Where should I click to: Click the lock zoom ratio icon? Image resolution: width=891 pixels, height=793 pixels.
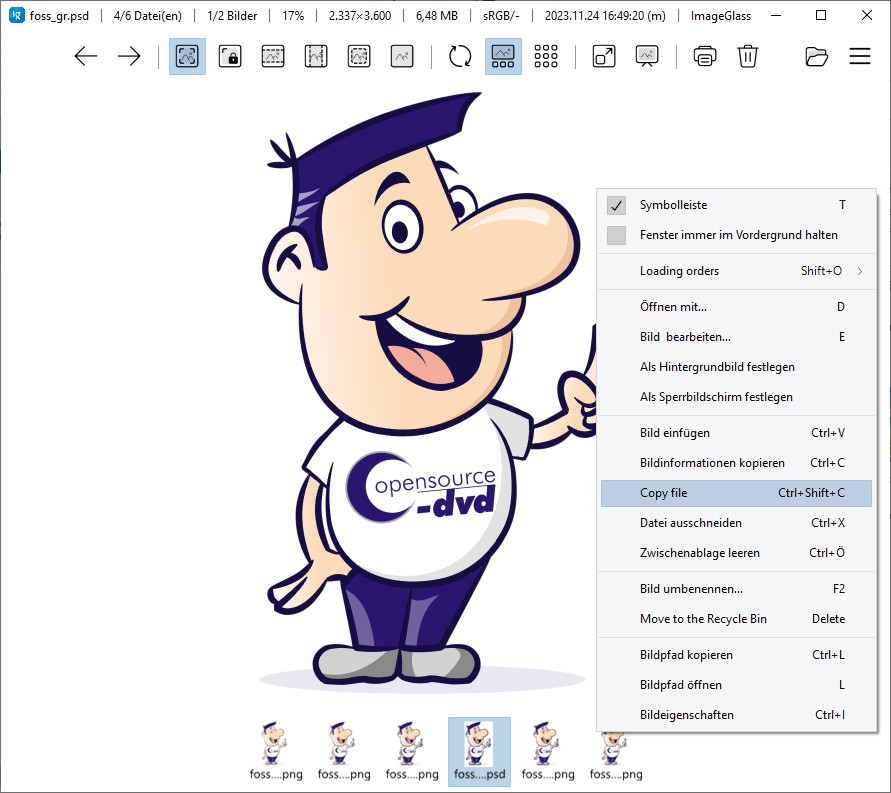pos(230,57)
